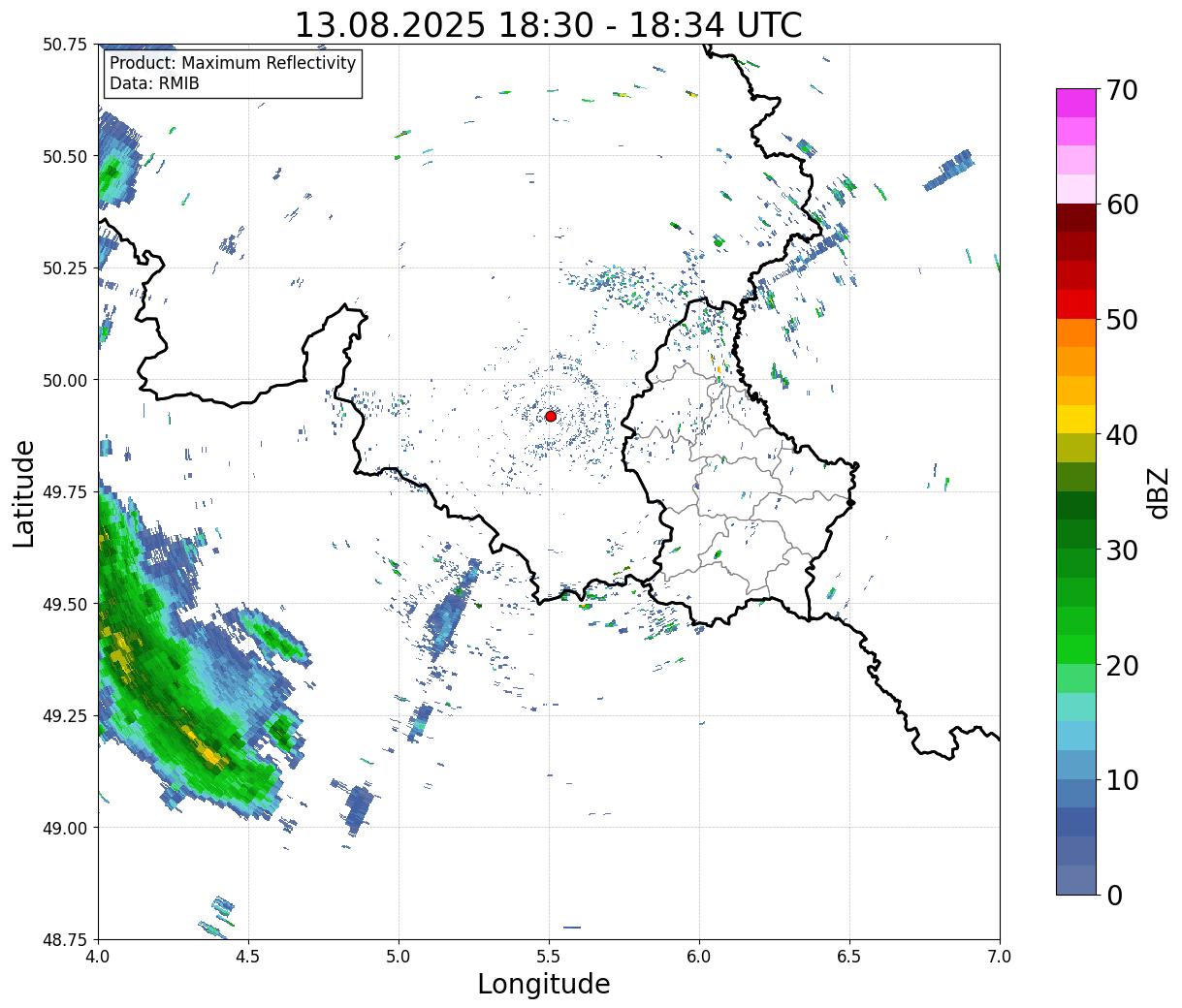Screen dimensions: 1182x1008
Task: Click the longitude tick label 4.0
Action: (98, 956)
